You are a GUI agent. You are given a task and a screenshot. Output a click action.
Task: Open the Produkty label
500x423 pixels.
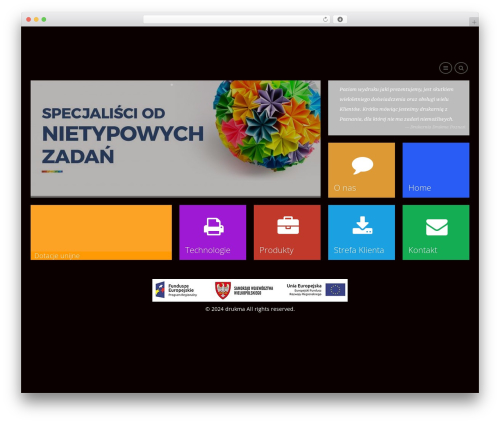click(x=276, y=250)
